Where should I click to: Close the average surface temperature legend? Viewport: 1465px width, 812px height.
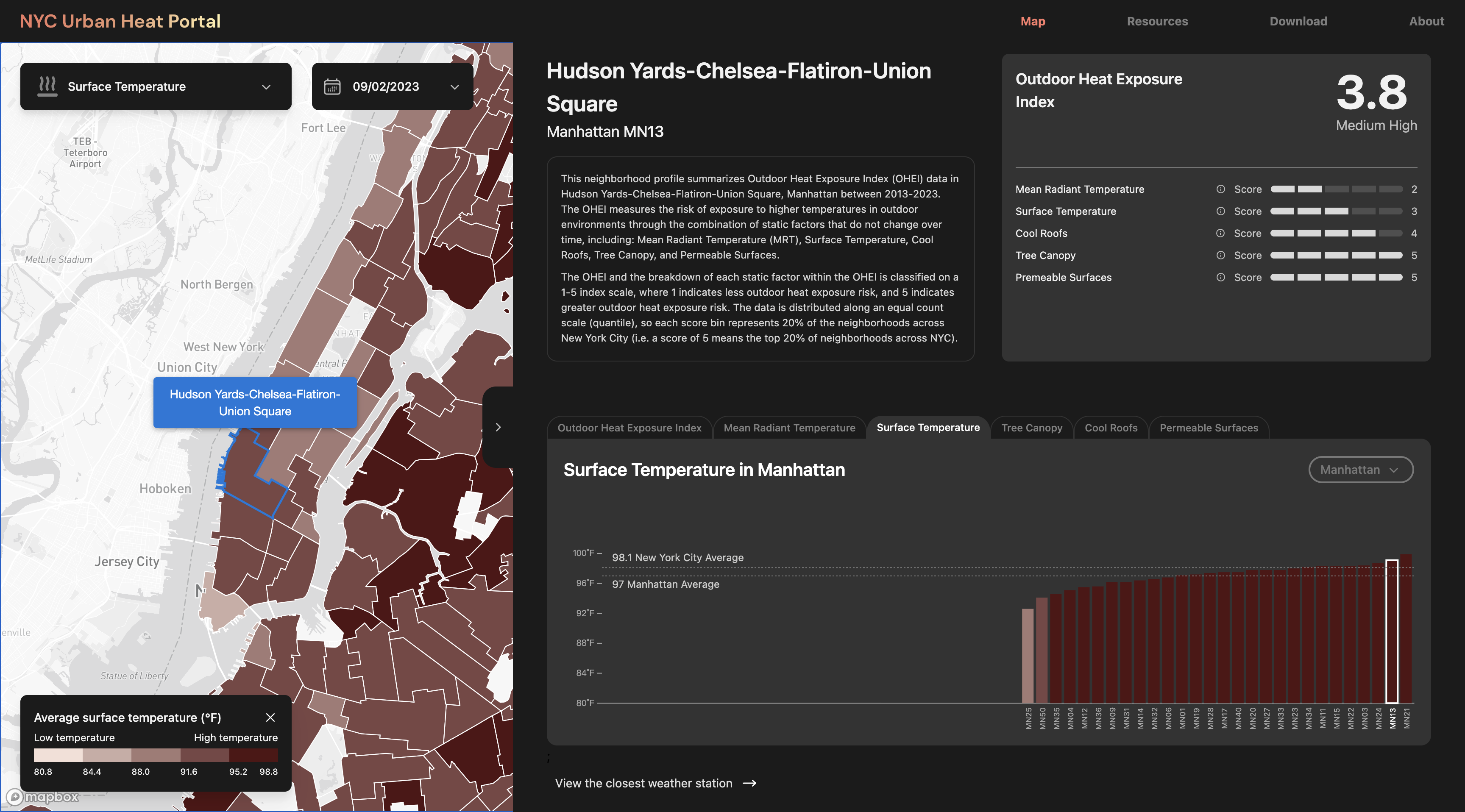[x=270, y=717]
